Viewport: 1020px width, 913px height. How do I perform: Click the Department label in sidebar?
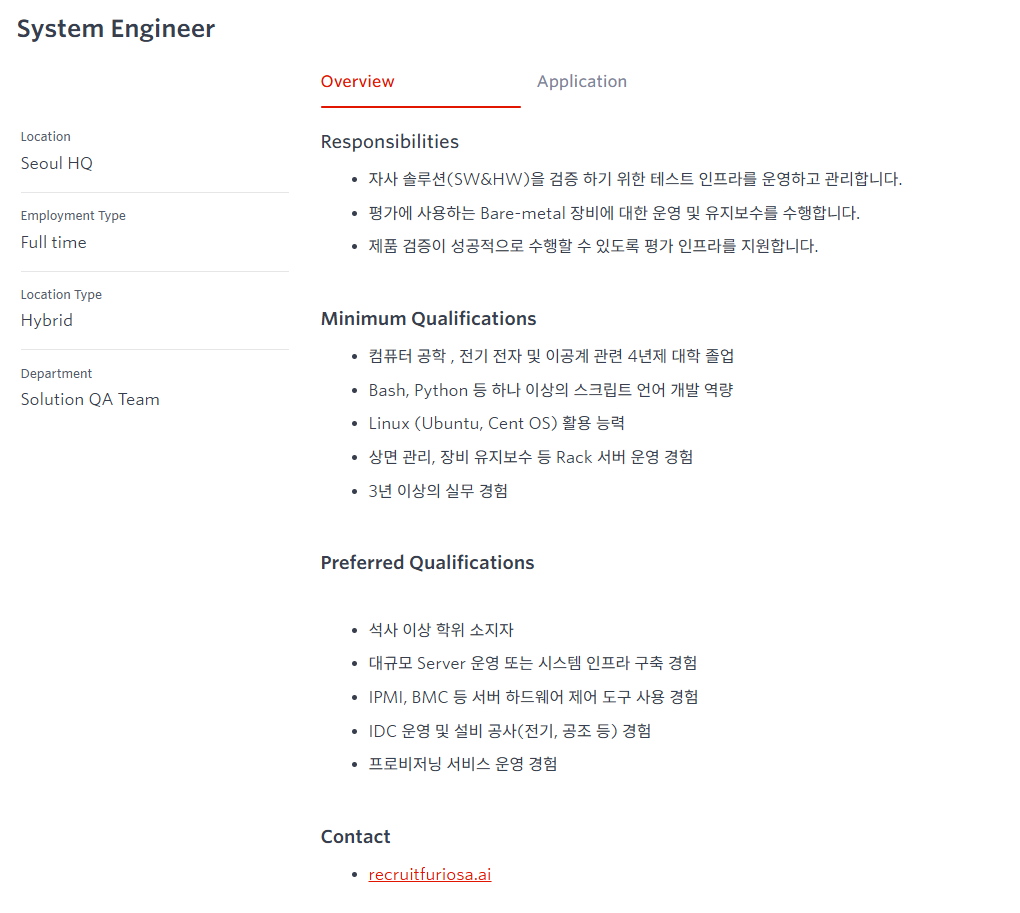pos(56,374)
